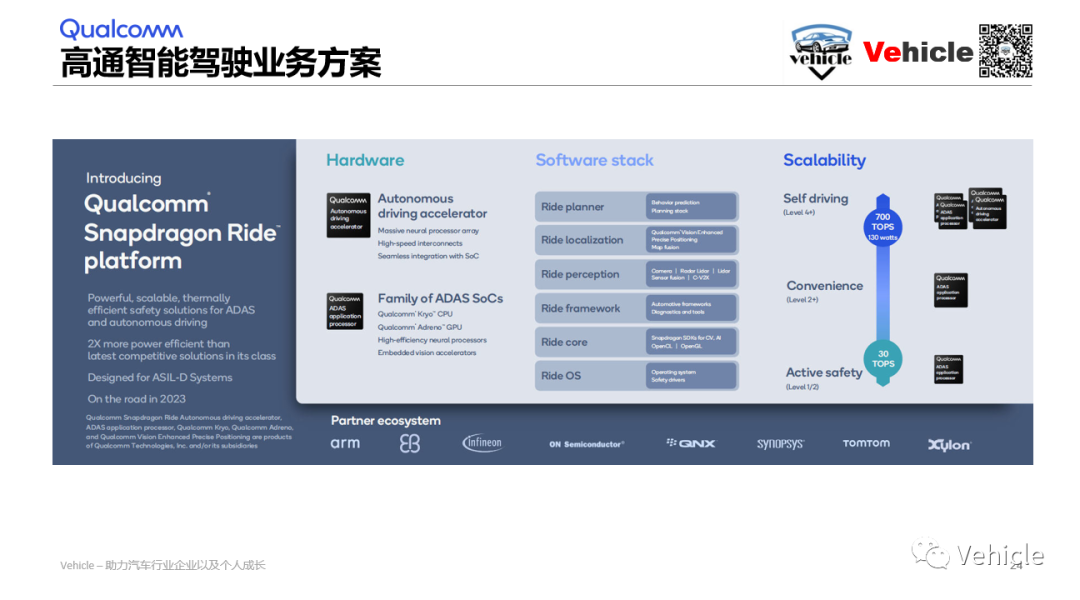Click the Qualcomm Adreno GPU line

click(419, 327)
